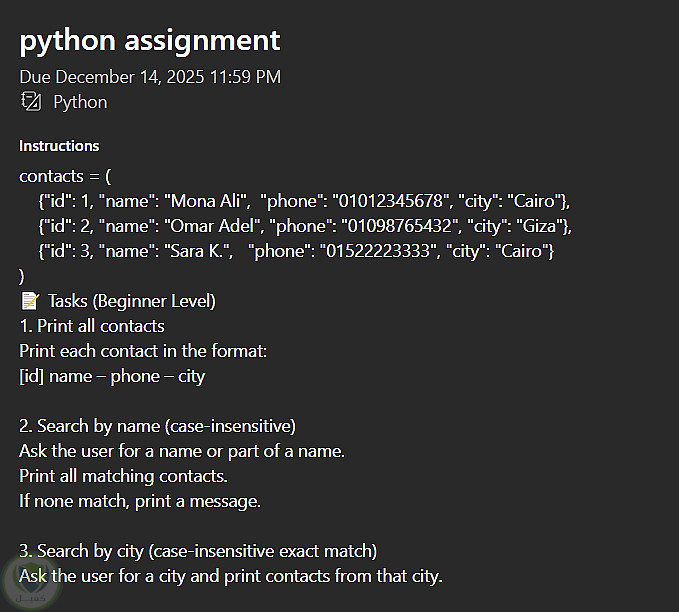Click "Print all matching contacts." line

[x=123, y=476]
